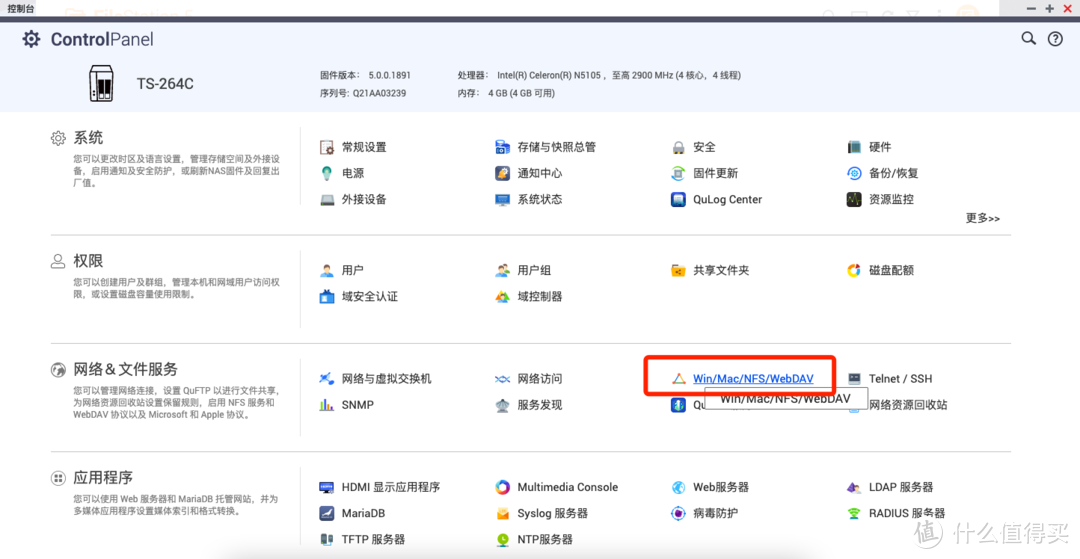Open 网络与虚拟交换机 network switch icon
Image resolution: width=1080 pixels, height=559 pixels.
[326, 379]
